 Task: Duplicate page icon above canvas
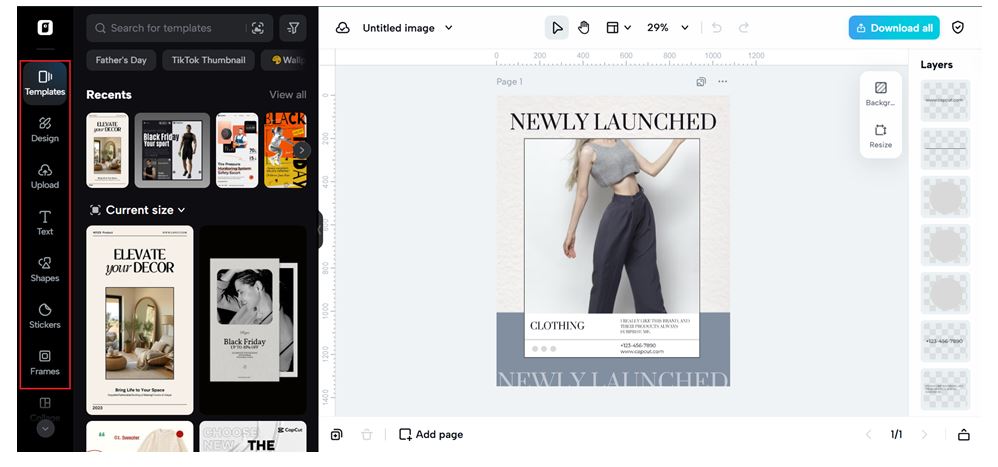coord(701,82)
